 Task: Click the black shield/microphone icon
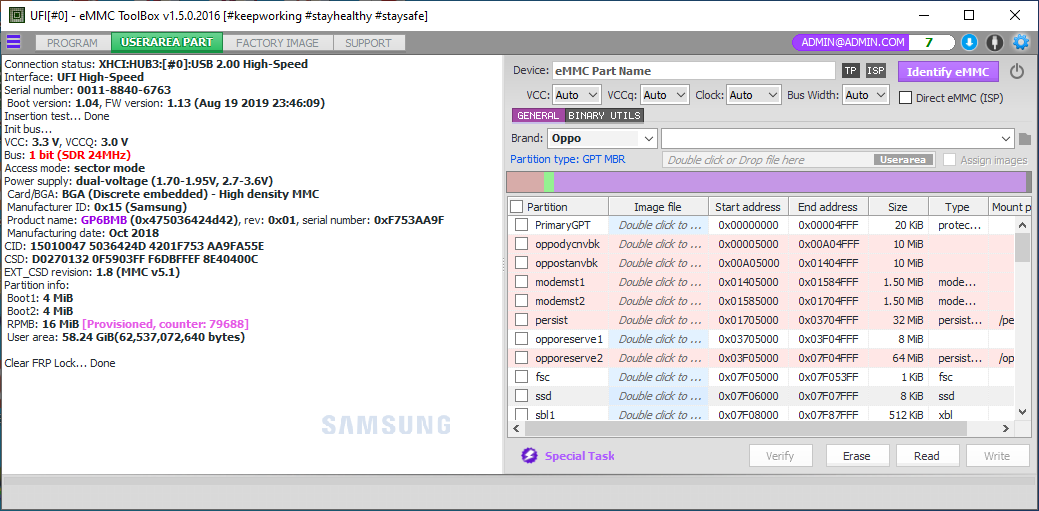pyautogui.click(x=995, y=42)
